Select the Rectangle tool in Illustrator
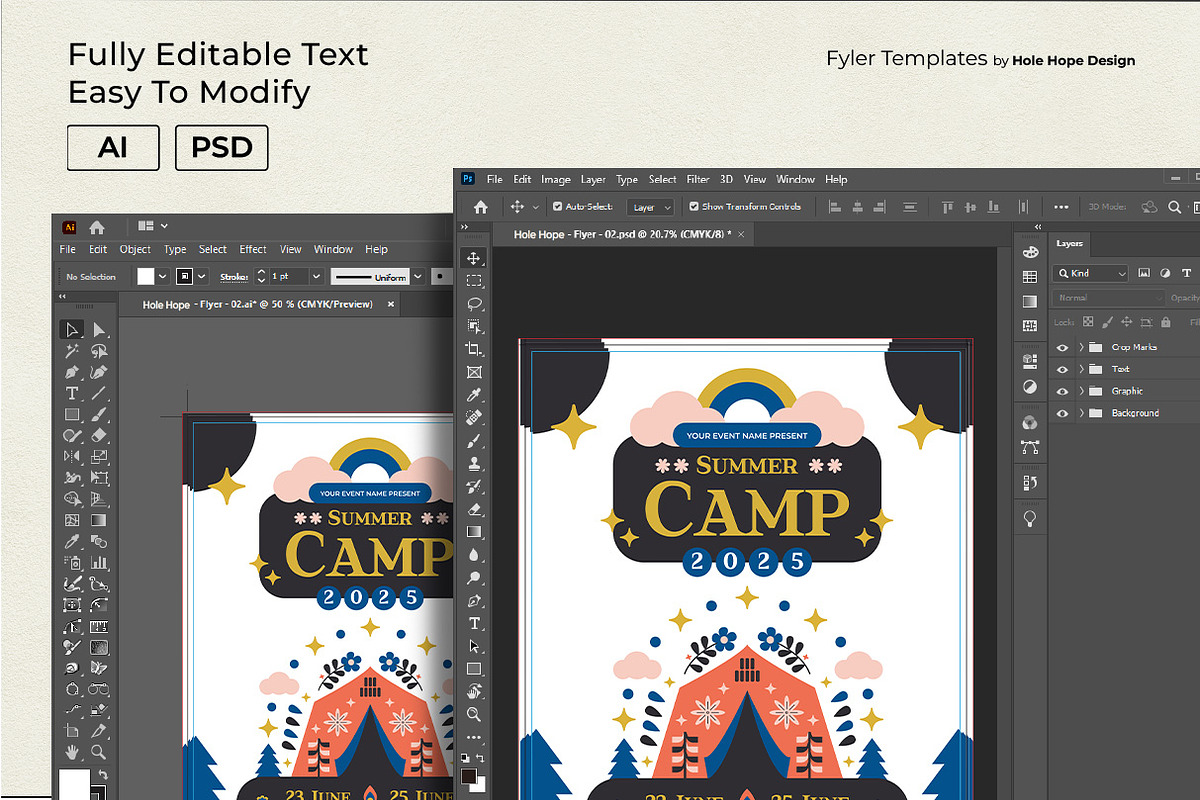The height and width of the screenshot is (800, 1200). [x=72, y=414]
